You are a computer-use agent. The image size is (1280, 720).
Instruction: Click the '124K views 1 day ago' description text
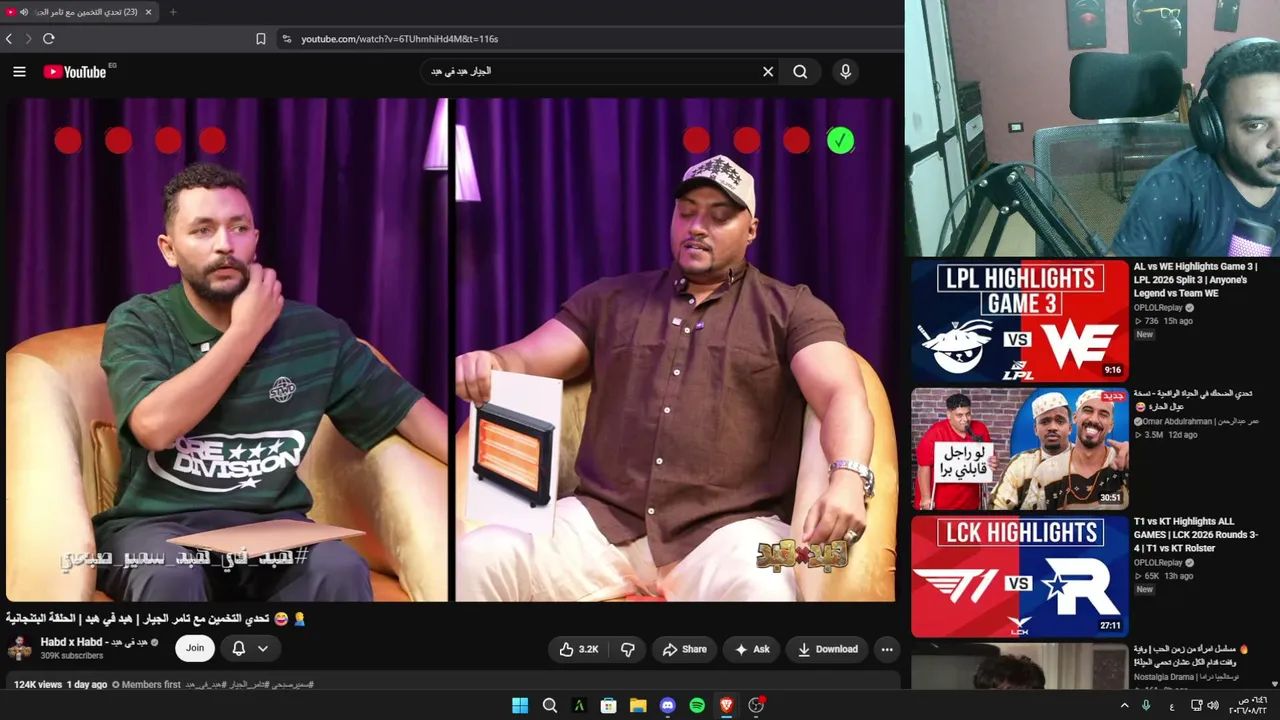click(60, 685)
